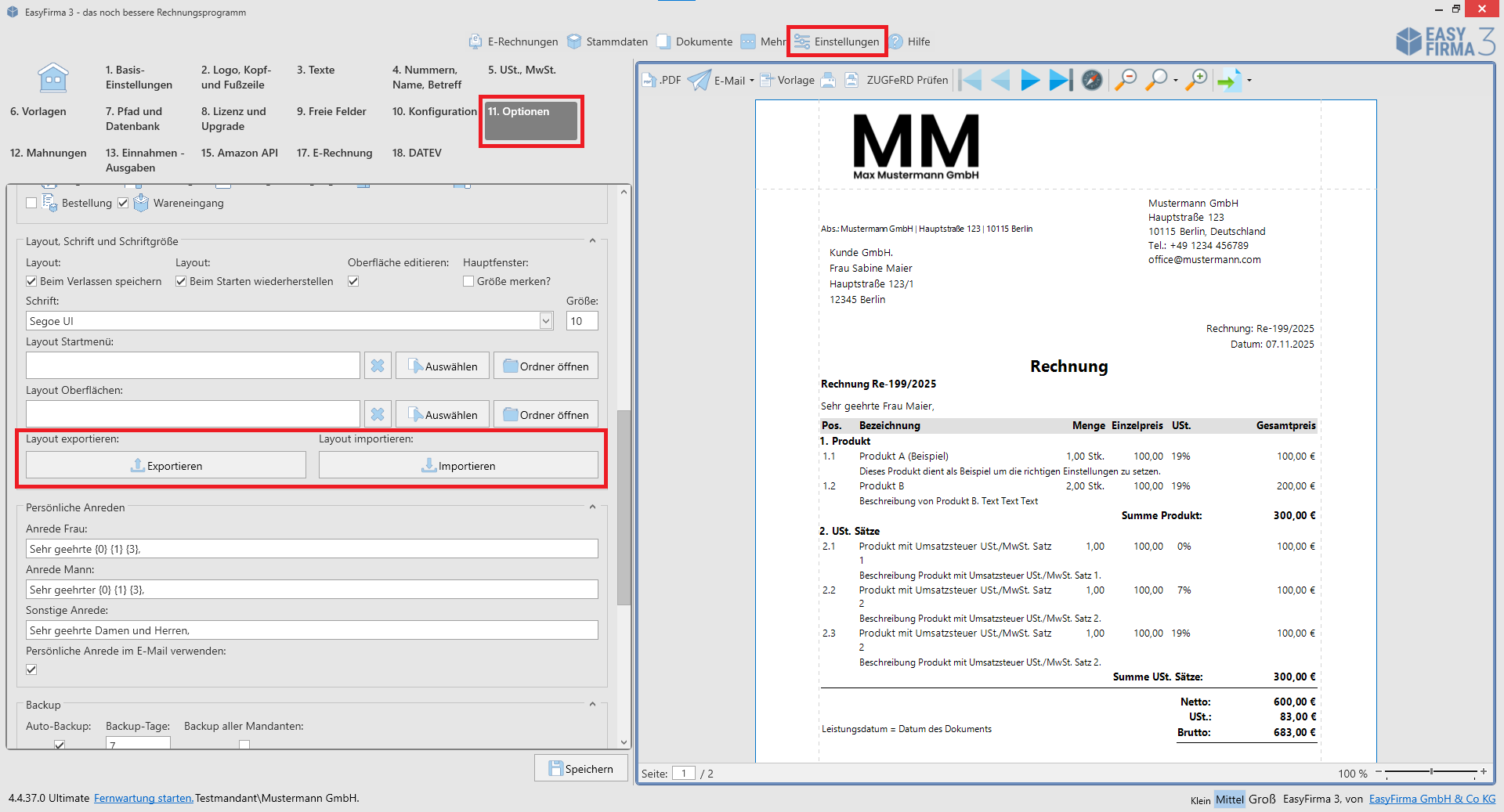Open the home icon in settings

[x=53, y=78]
